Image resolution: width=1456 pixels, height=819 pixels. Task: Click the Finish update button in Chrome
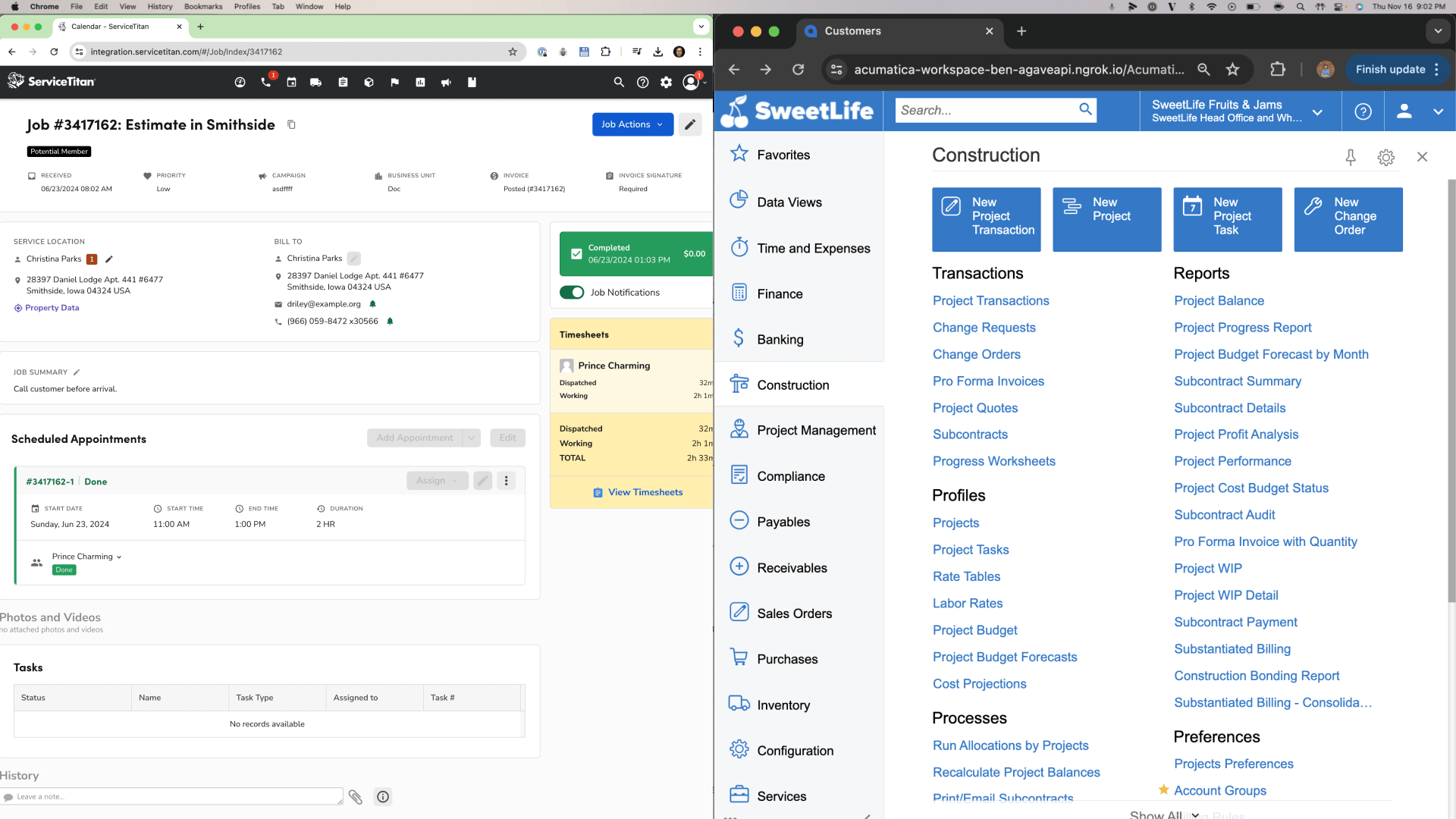coord(1398,69)
